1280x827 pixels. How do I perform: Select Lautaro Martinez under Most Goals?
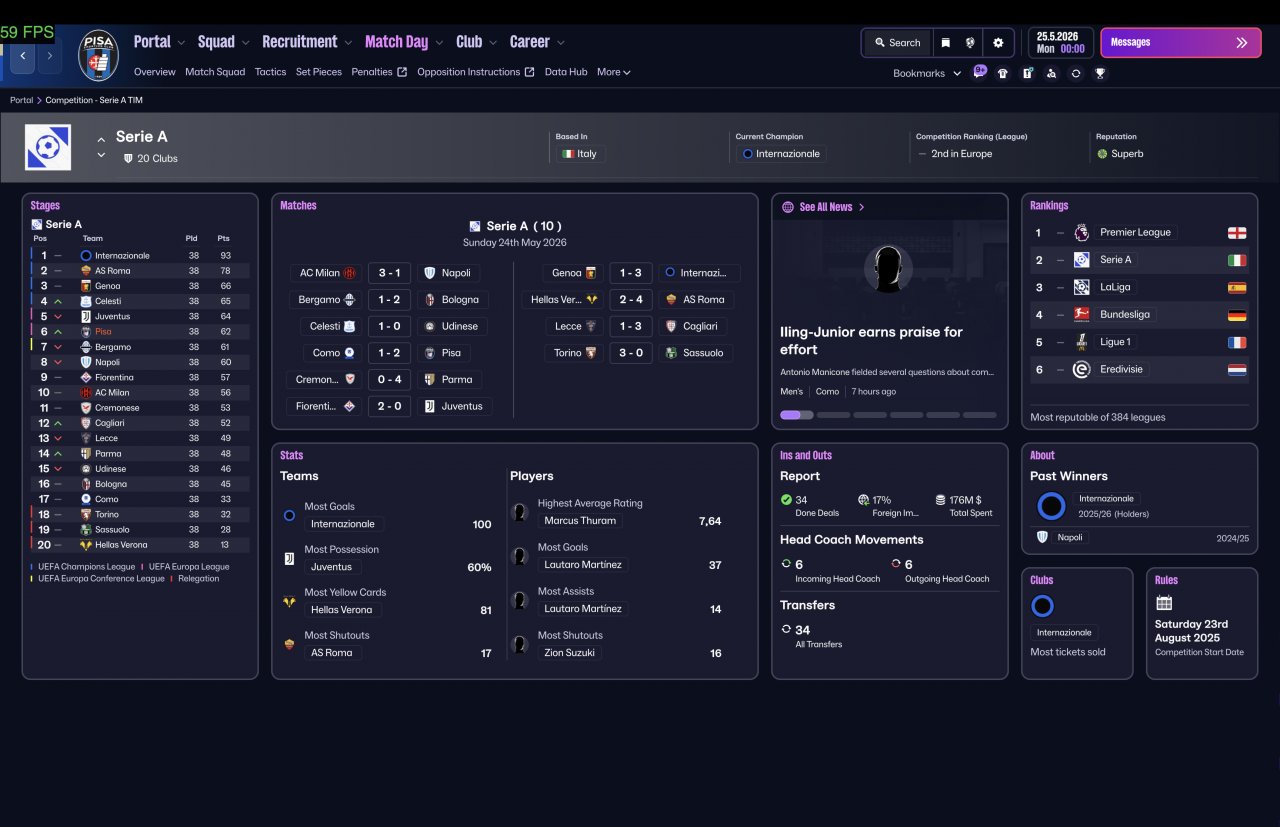583,565
